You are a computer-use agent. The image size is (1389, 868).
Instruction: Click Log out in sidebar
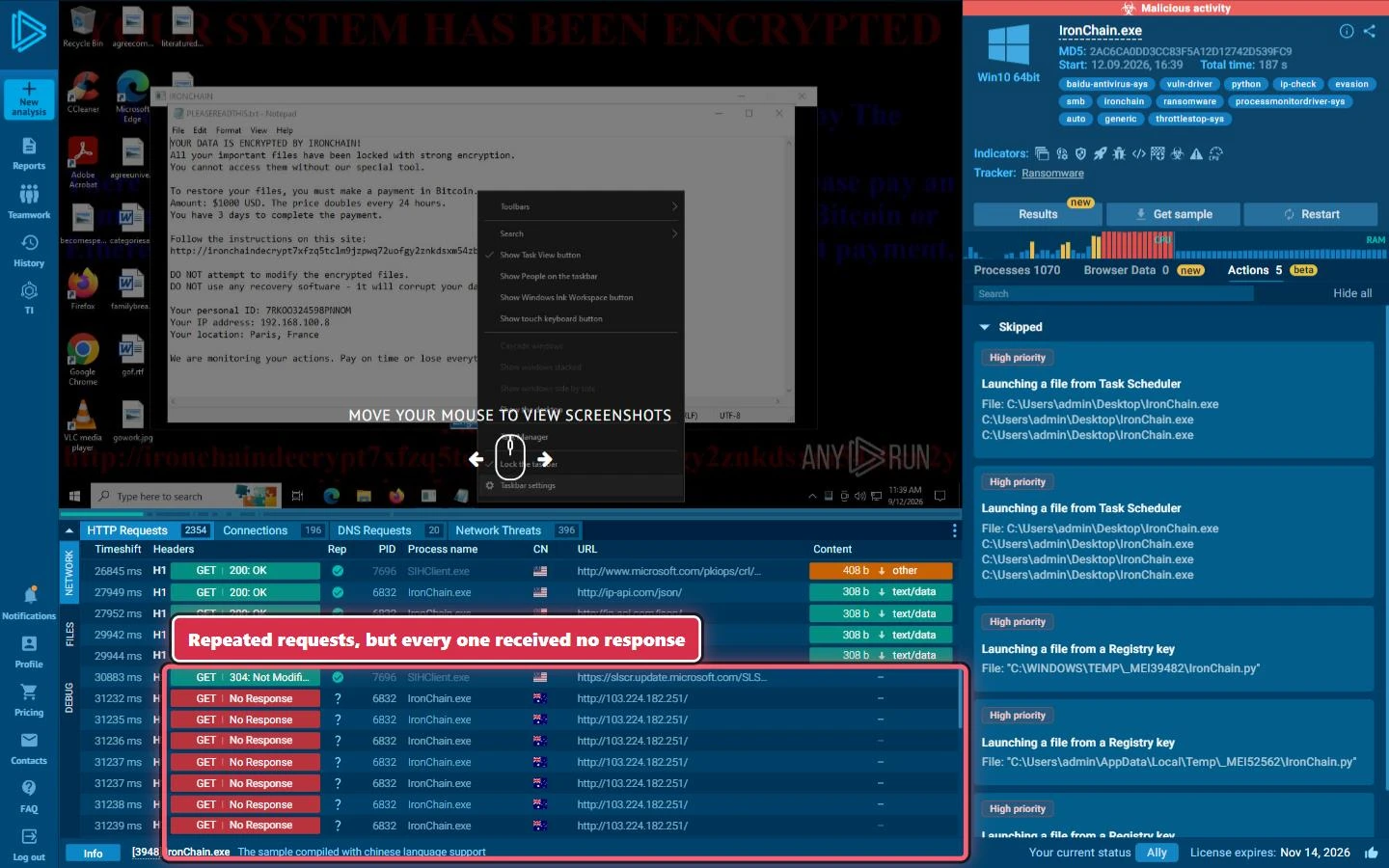click(x=29, y=845)
